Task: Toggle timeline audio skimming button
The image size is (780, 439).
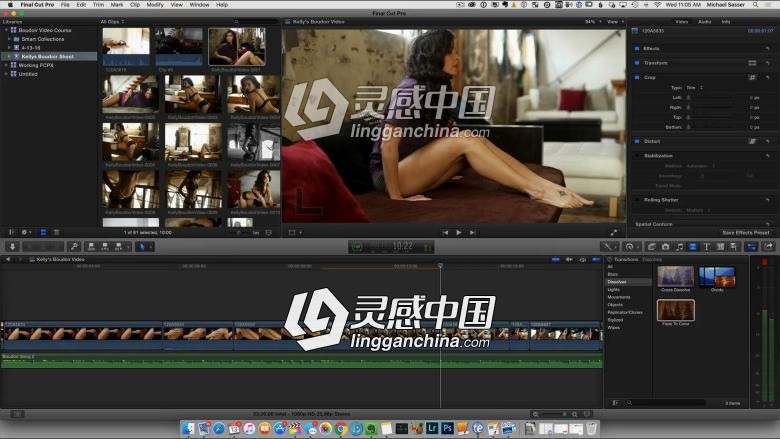Action: coord(569,260)
